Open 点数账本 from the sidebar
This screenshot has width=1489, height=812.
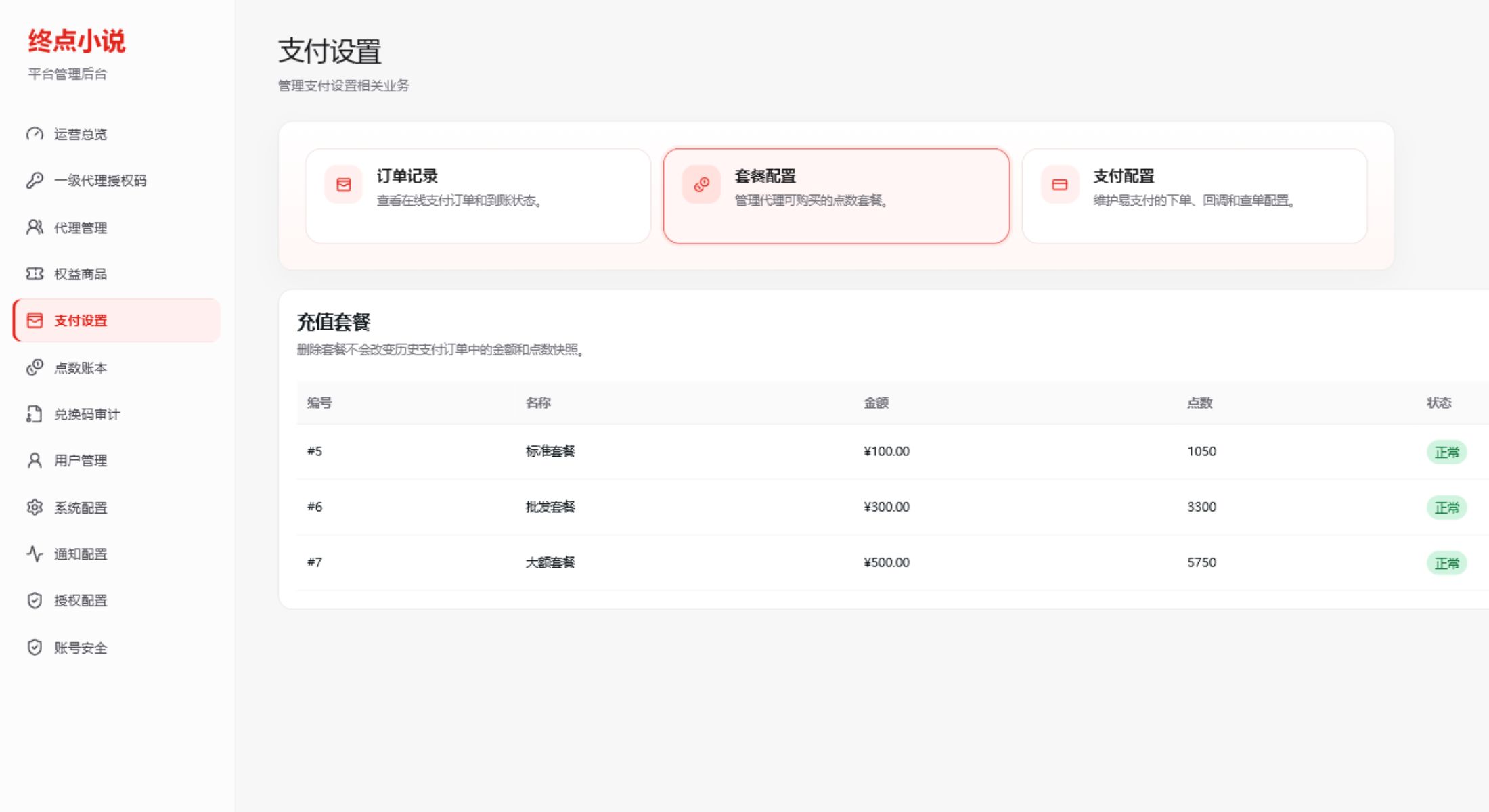coord(116,367)
